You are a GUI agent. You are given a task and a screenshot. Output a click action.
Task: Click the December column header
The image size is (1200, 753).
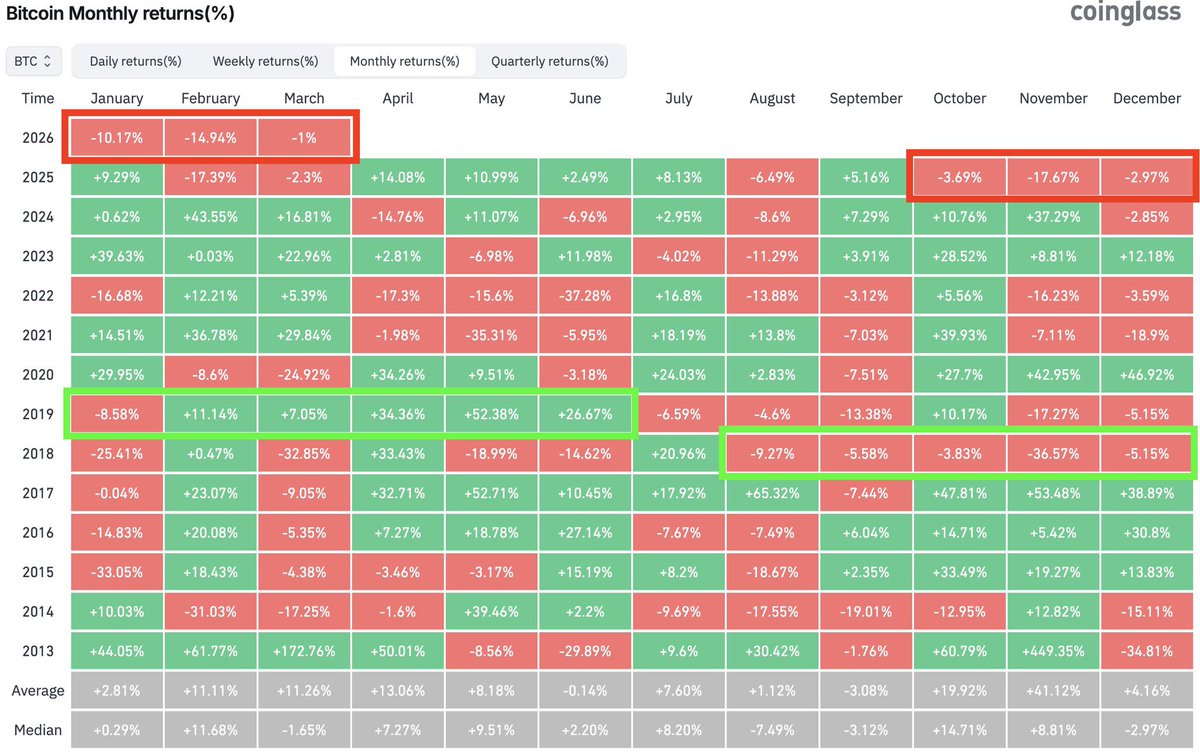point(1146,98)
